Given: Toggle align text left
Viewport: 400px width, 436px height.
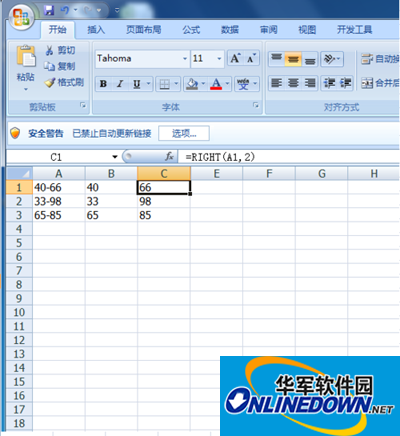Looking at the screenshot, I should [276, 83].
